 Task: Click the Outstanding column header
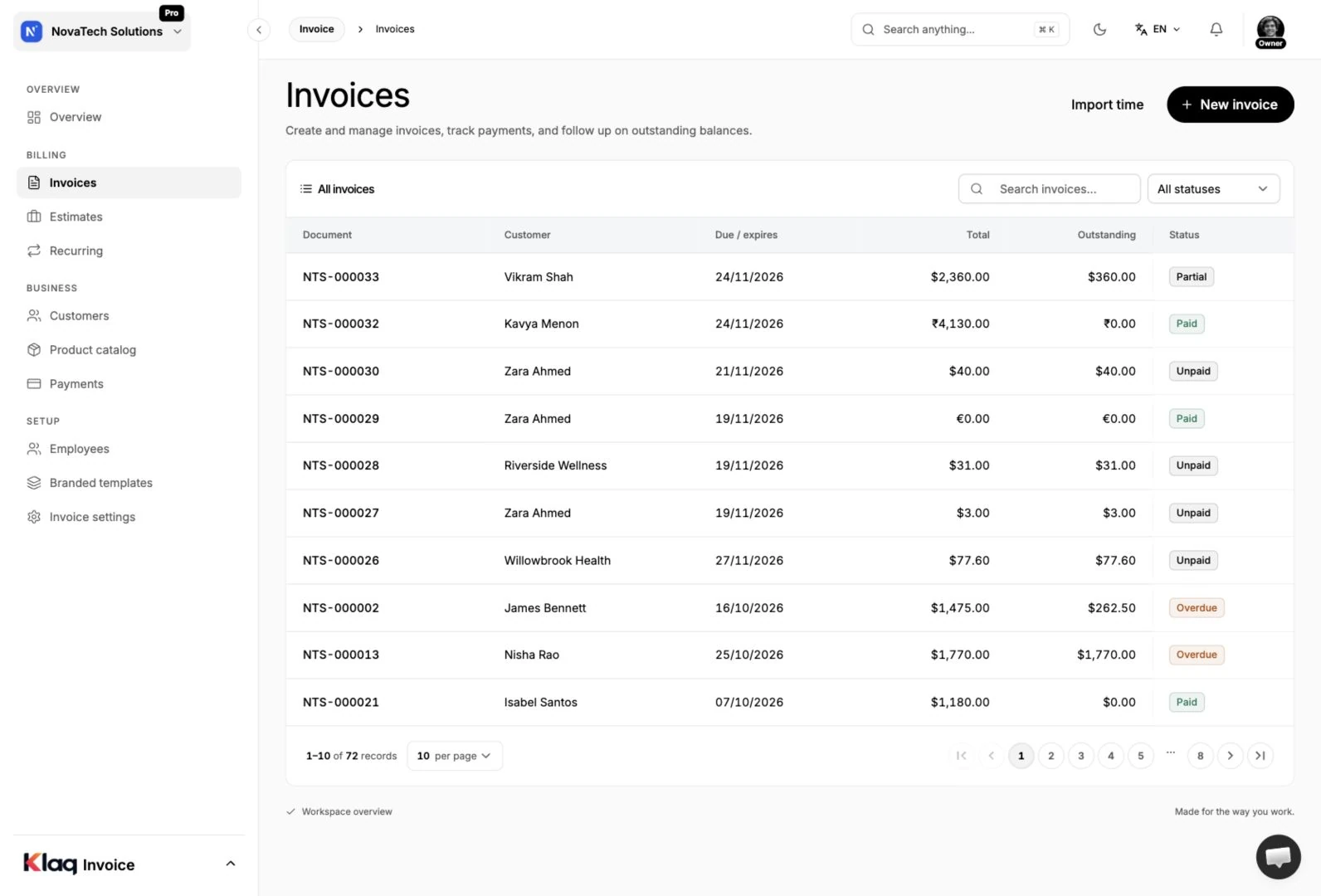click(x=1106, y=235)
